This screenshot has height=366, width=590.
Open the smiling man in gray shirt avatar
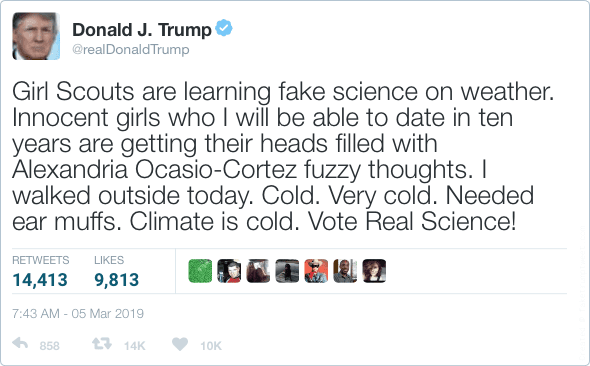(x=345, y=271)
